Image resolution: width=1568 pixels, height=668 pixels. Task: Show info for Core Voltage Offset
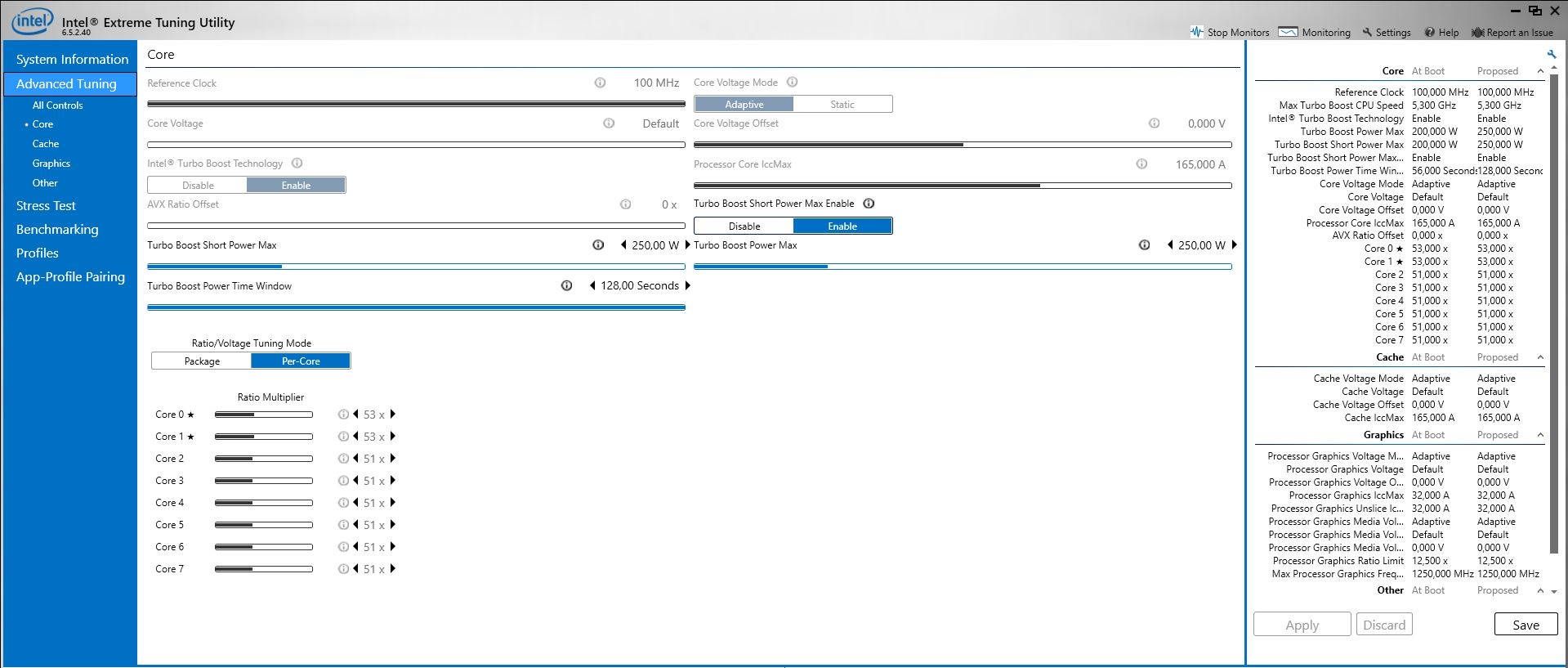(1154, 123)
